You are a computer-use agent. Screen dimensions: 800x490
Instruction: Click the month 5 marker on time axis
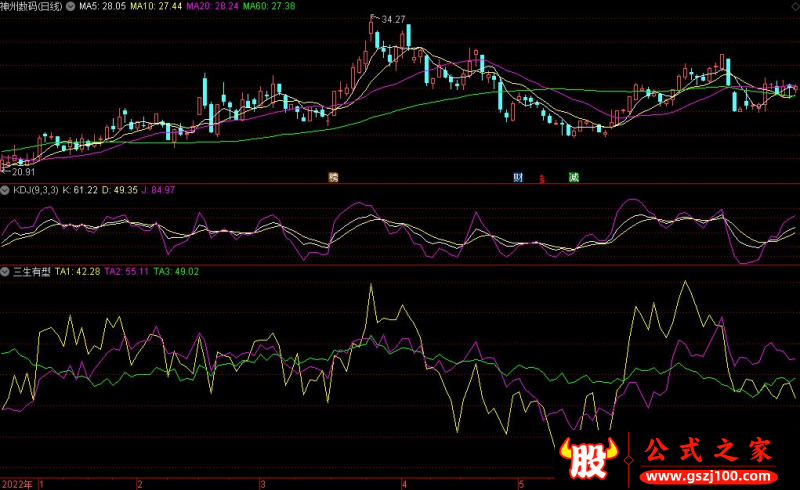coord(521,484)
